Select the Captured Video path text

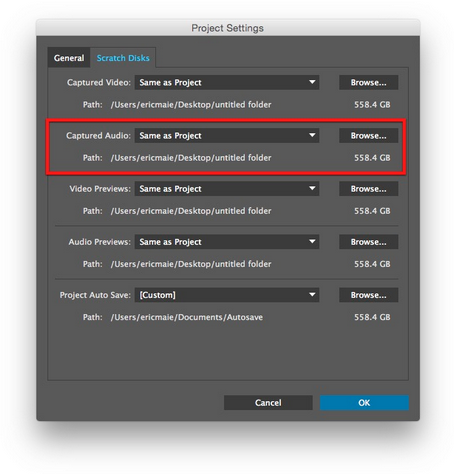coord(191,105)
